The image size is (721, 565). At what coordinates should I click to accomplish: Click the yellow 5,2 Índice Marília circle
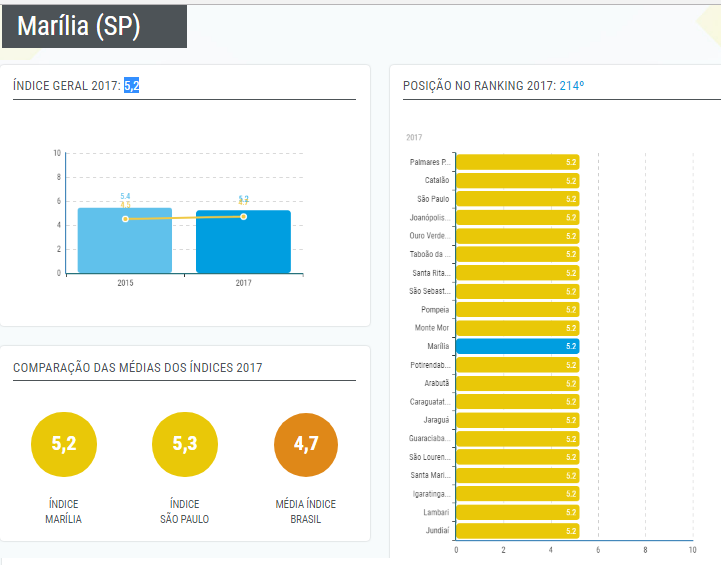pyautogui.click(x=63, y=444)
